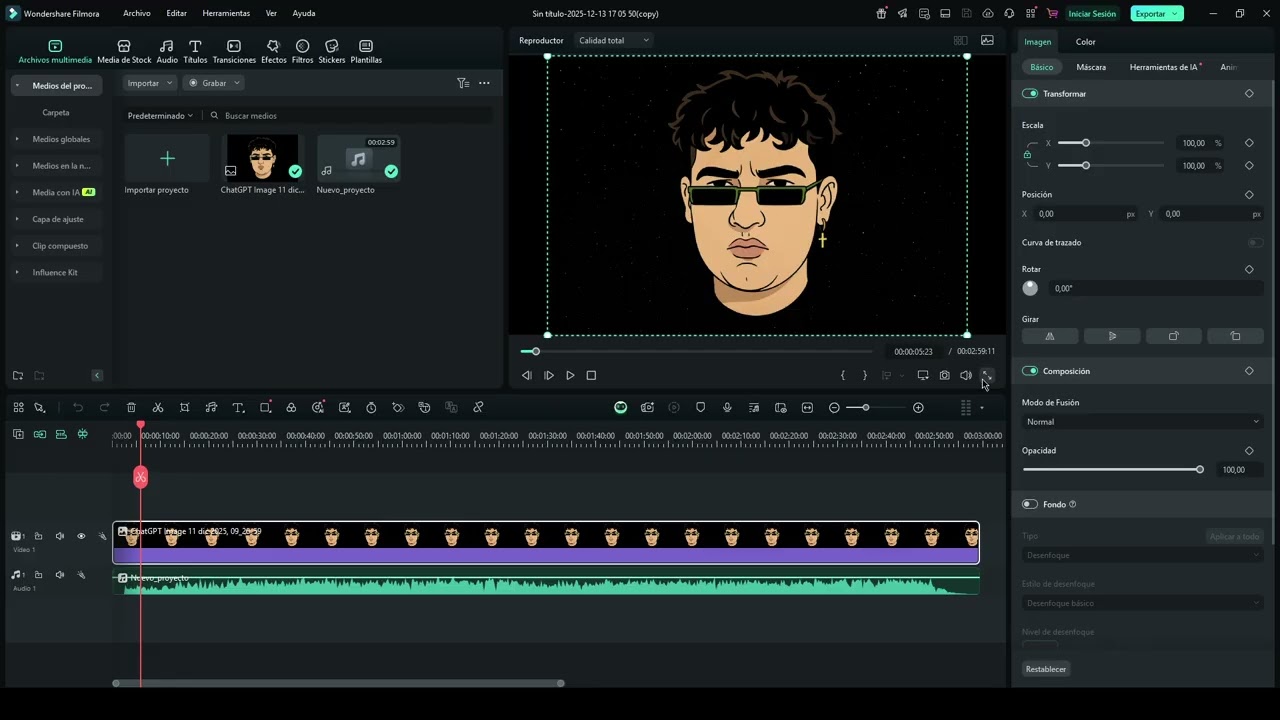The width and height of the screenshot is (1280, 720).
Task: Step back one frame in preview
Action: (527, 375)
